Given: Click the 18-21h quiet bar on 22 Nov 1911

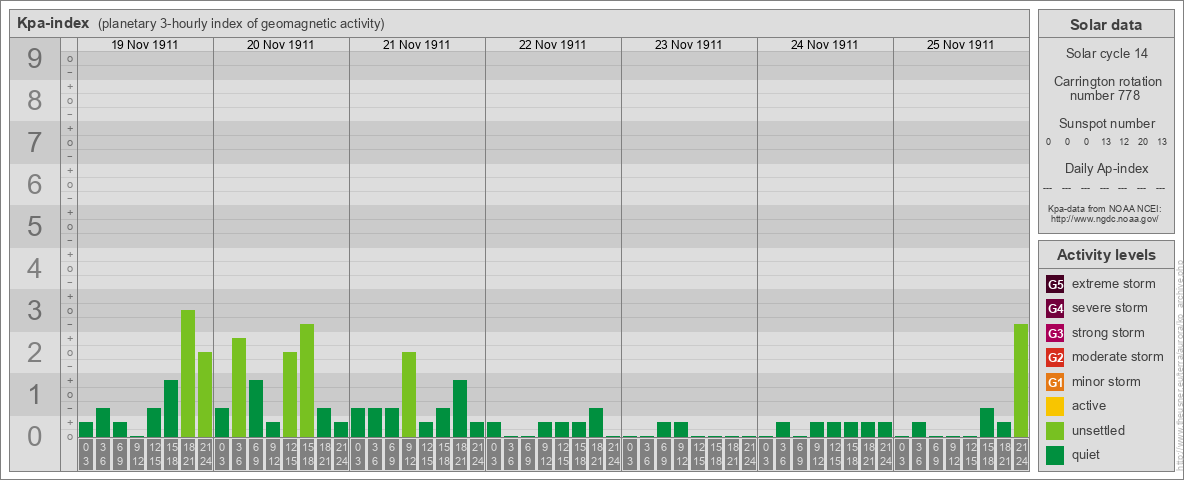Looking at the screenshot, I should (596, 423).
